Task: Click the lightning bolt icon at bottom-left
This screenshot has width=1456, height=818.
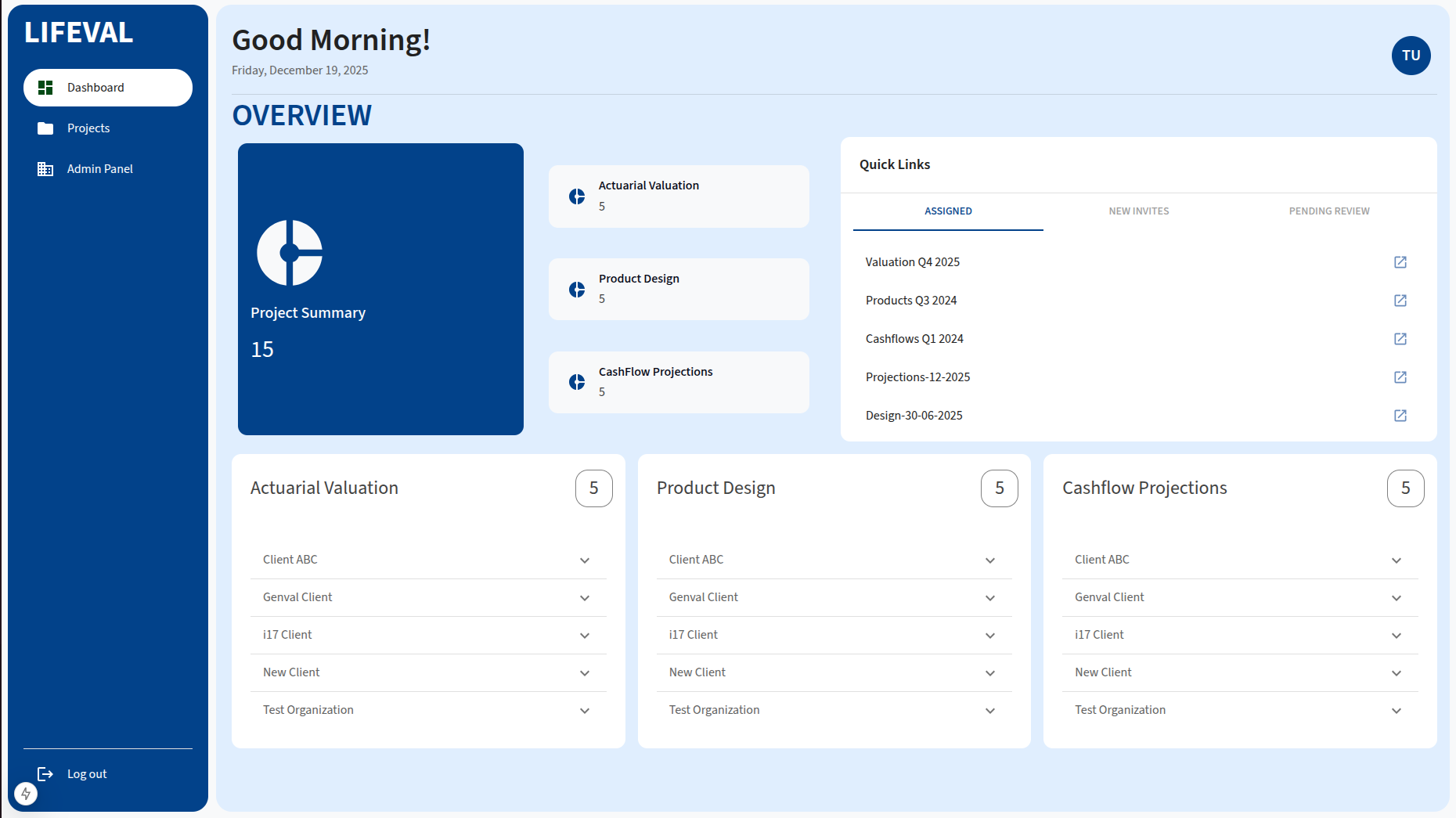Action: [x=26, y=794]
